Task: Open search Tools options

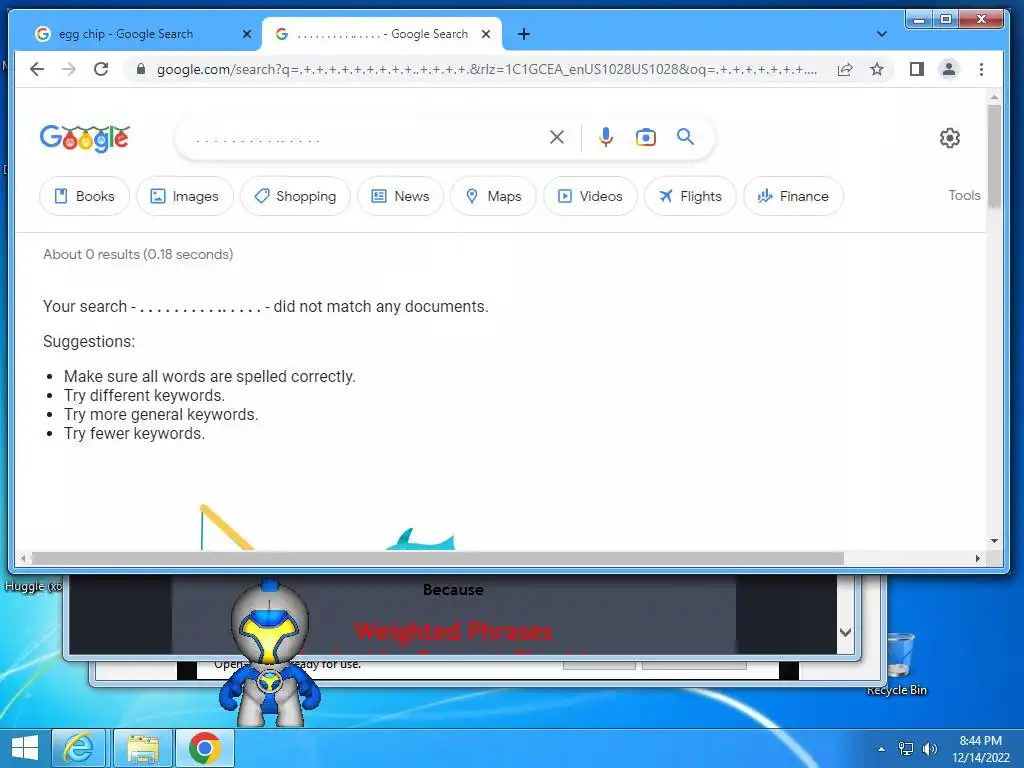Action: pyautogui.click(x=964, y=195)
